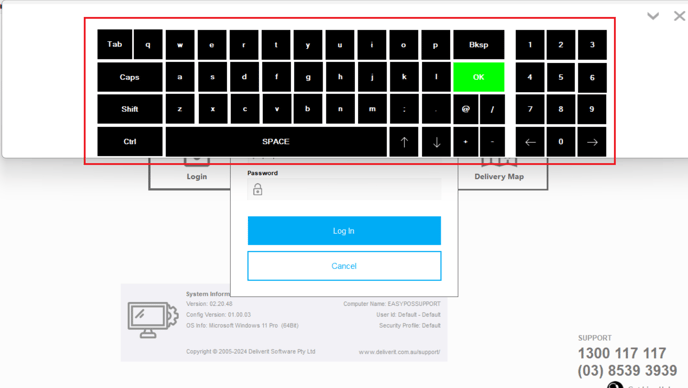Tap numpad key 2

click(561, 45)
